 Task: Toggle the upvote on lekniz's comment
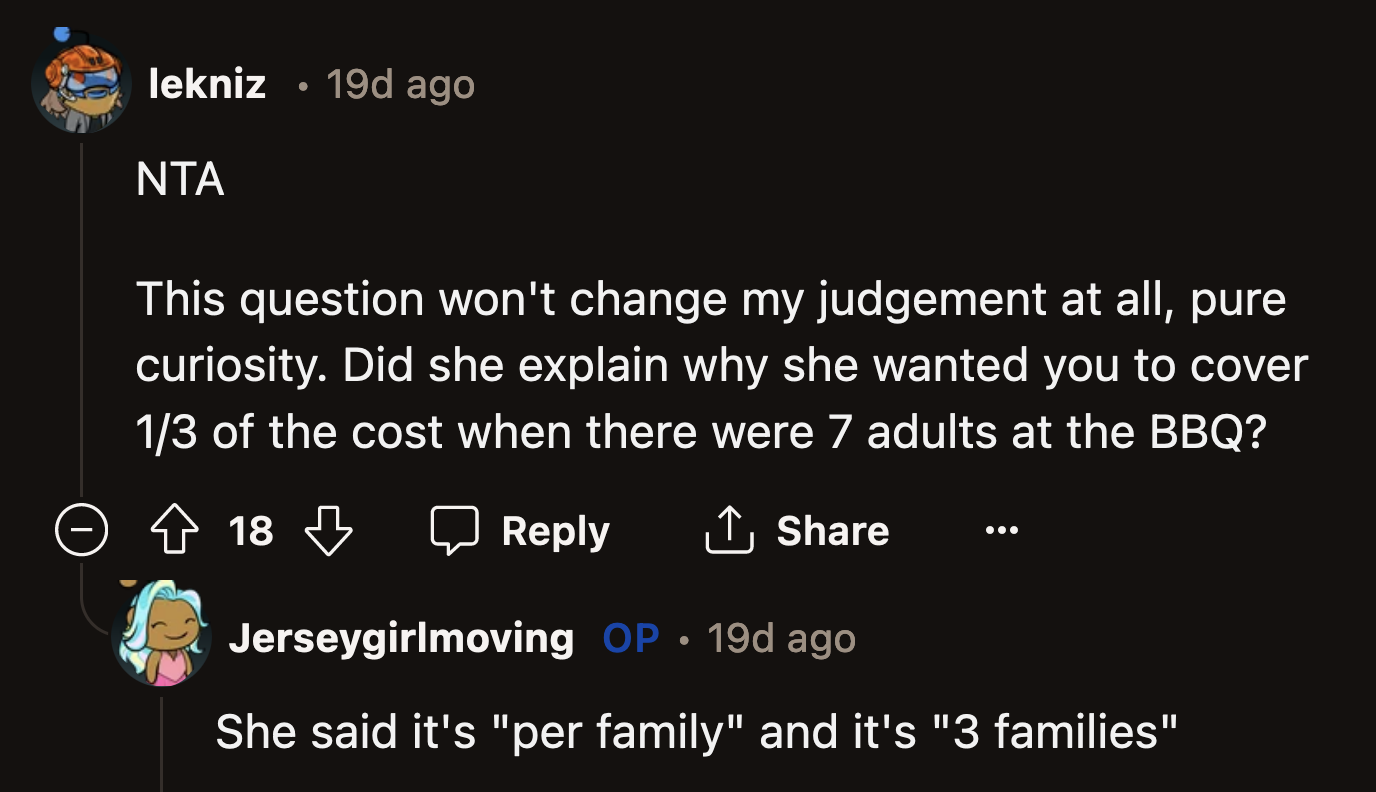pyautogui.click(x=175, y=531)
